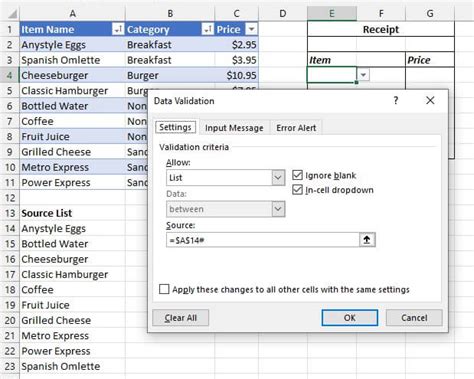Click Breakfast category in row 2
Viewport: 474px width, 379px height.
(x=170, y=45)
